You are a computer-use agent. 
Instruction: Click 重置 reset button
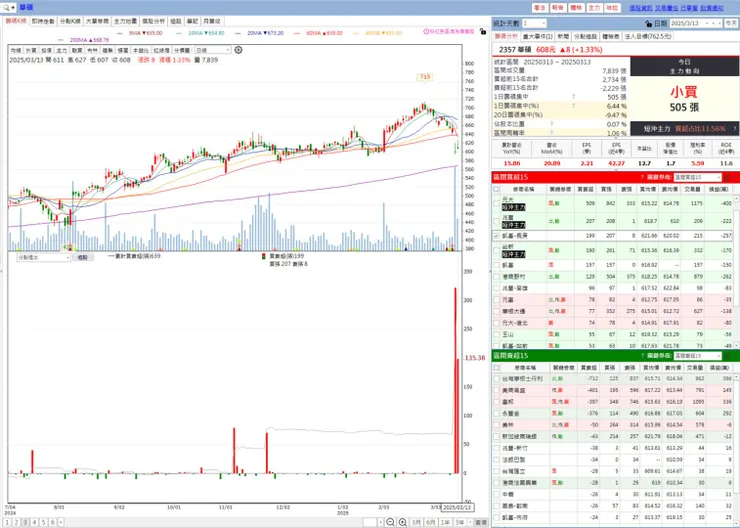(481, 522)
